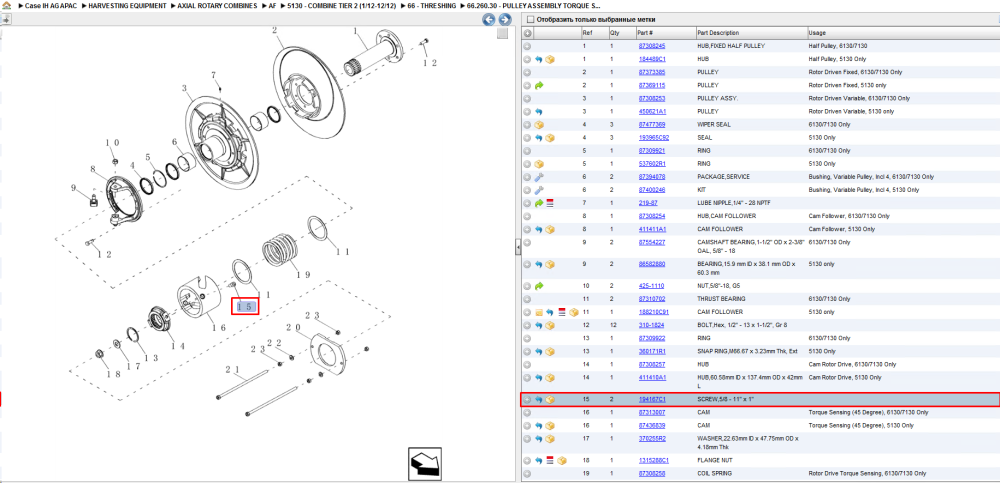The height and width of the screenshot is (483, 1000).
Task: Click the Qty column header
Action: click(x=621, y=33)
